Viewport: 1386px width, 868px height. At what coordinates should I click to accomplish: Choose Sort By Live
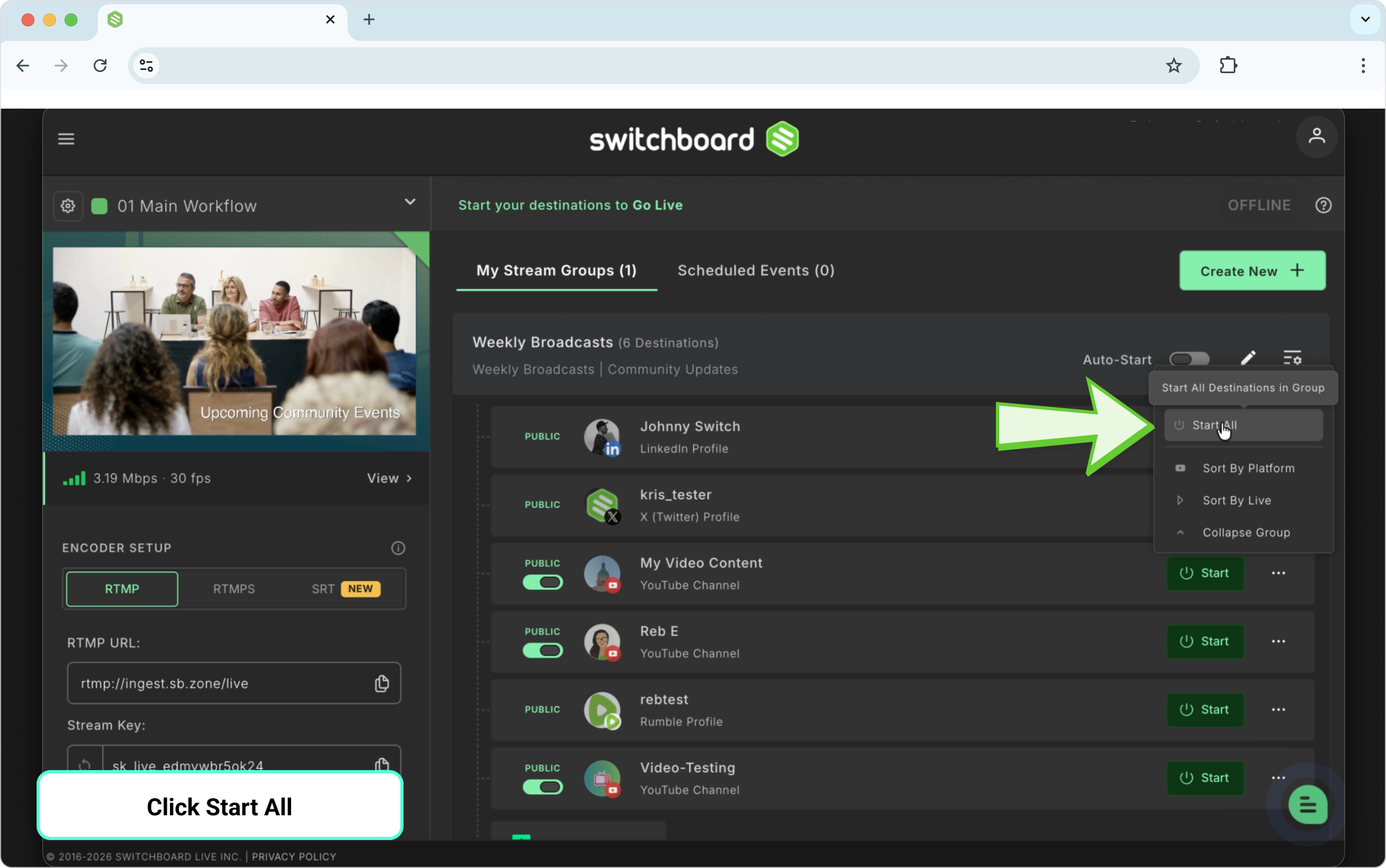click(x=1243, y=501)
